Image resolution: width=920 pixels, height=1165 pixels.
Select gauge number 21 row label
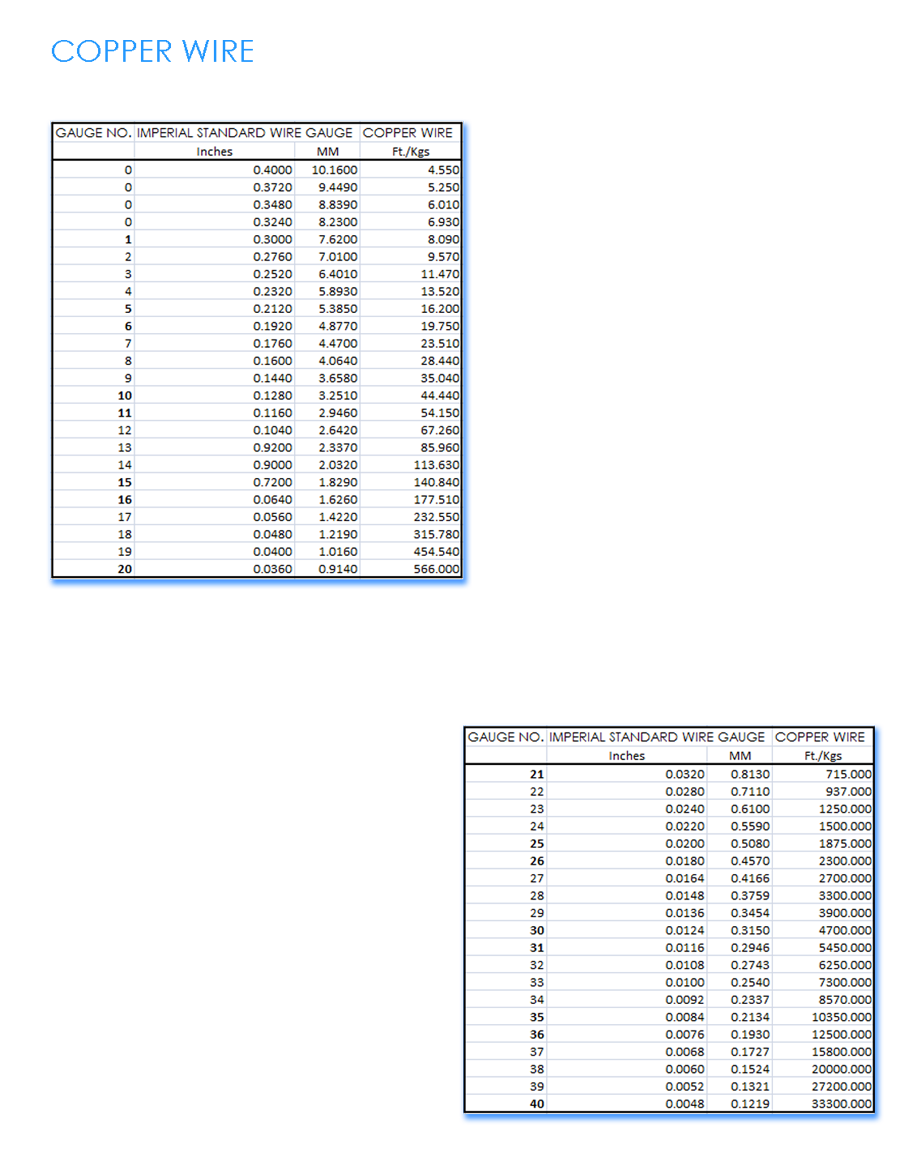[537, 774]
